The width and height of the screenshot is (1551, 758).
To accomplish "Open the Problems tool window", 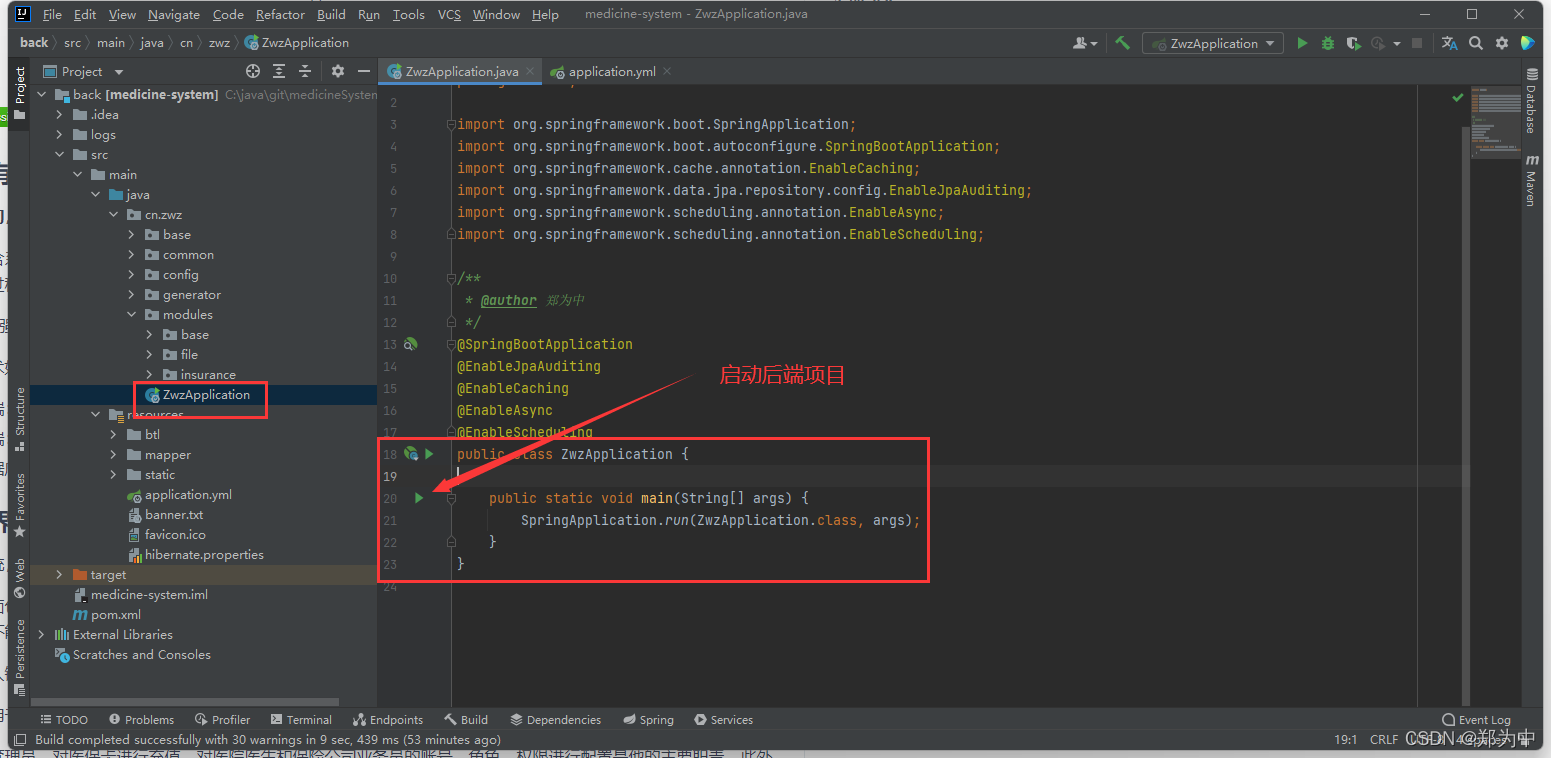I will point(141,720).
